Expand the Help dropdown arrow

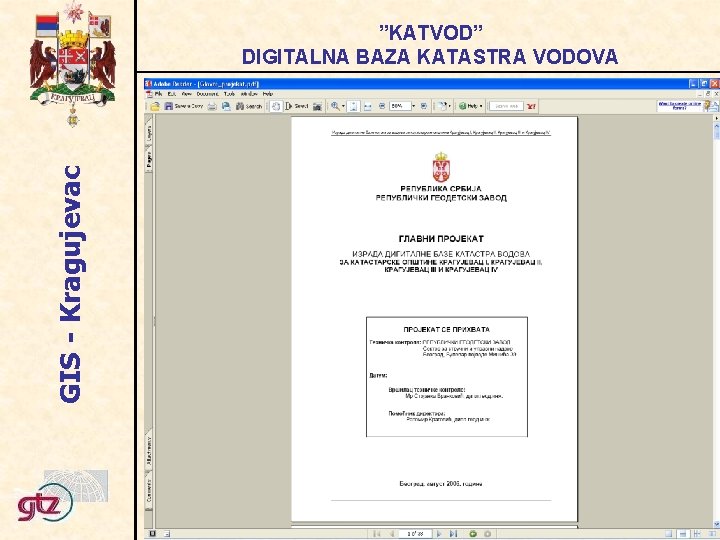pos(481,106)
